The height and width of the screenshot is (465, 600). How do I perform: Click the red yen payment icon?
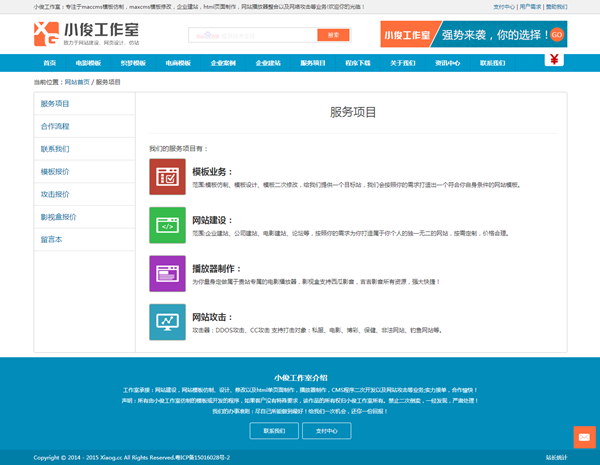pyautogui.click(x=554, y=59)
